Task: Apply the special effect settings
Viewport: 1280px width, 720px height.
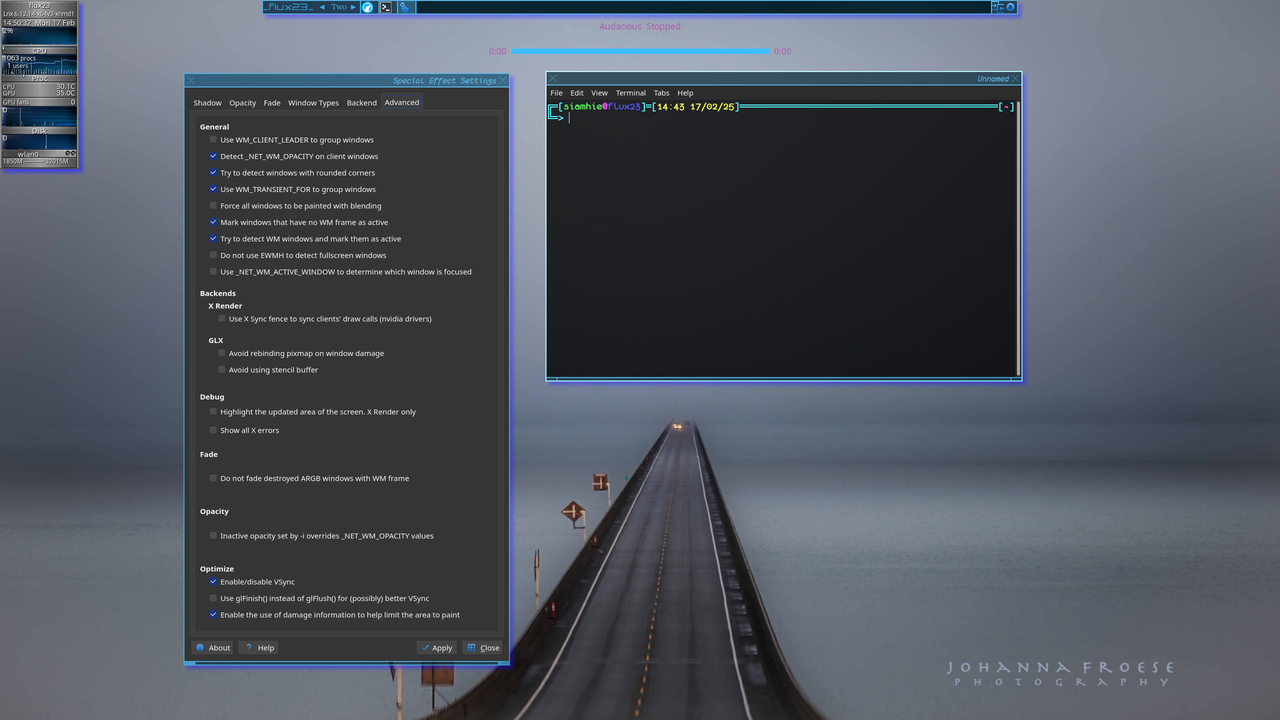Action: point(437,647)
